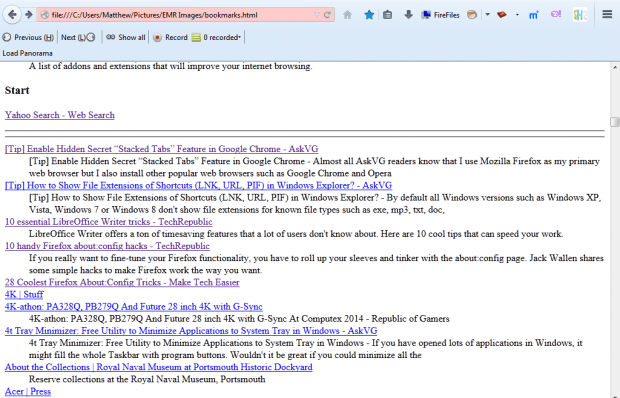Open 10 essential LibreOffice Writer tricks link

coord(108,222)
